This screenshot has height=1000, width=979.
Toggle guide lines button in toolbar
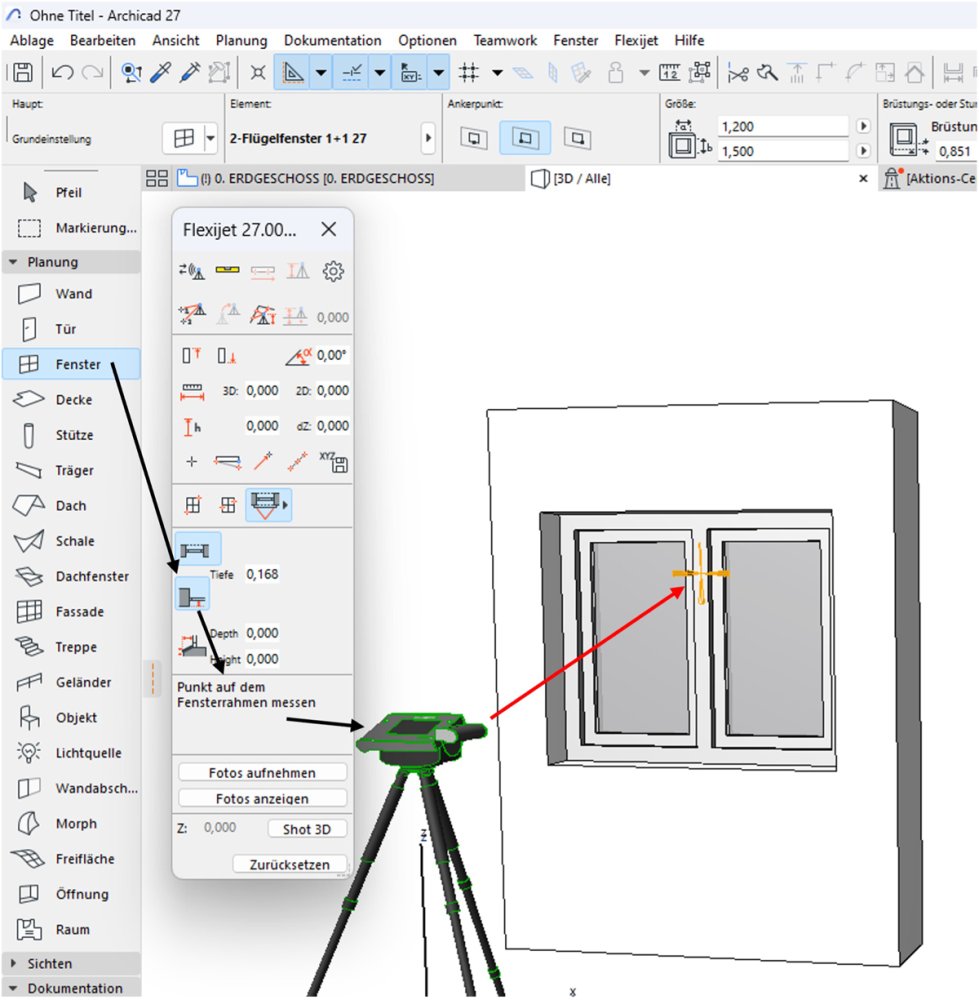(293, 72)
